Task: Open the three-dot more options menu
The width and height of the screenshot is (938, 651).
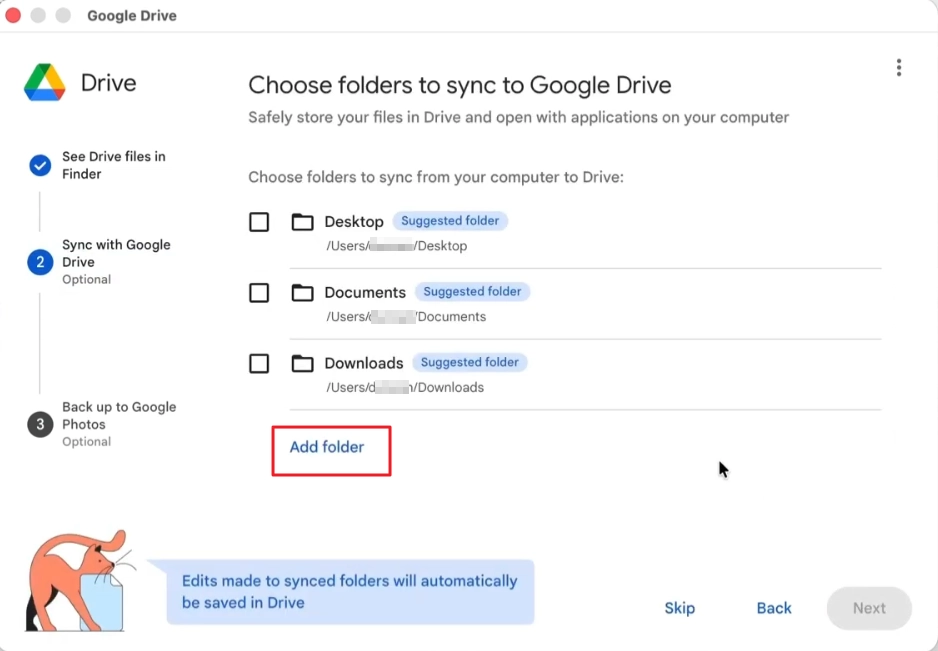Action: coord(899,68)
